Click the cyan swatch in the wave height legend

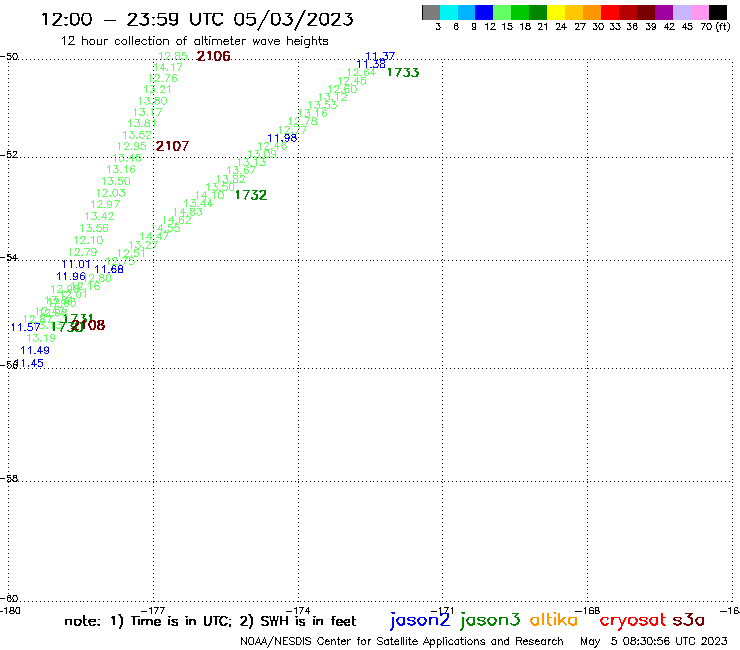[449, 12]
